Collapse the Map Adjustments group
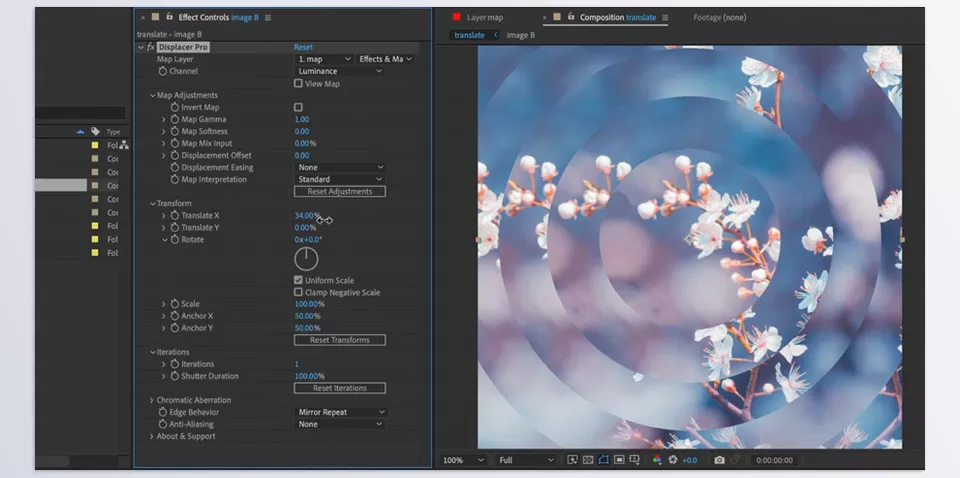This screenshot has width=960, height=478. (153, 95)
